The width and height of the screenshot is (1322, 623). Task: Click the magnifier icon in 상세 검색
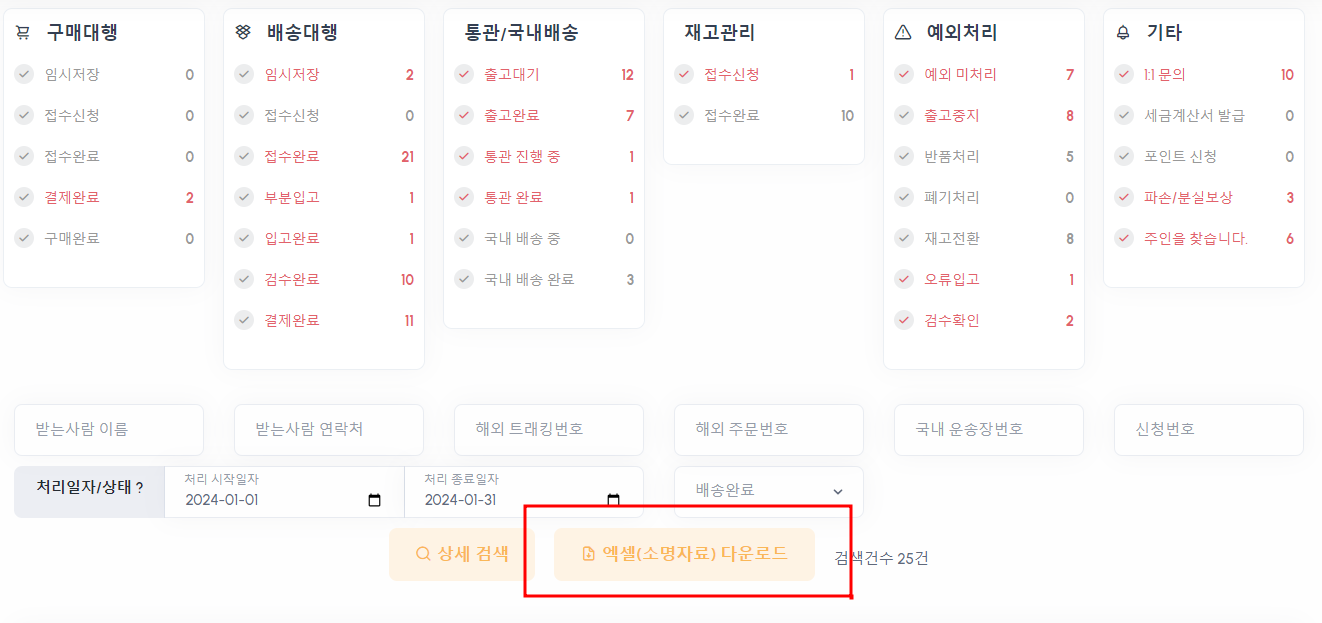click(x=423, y=554)
